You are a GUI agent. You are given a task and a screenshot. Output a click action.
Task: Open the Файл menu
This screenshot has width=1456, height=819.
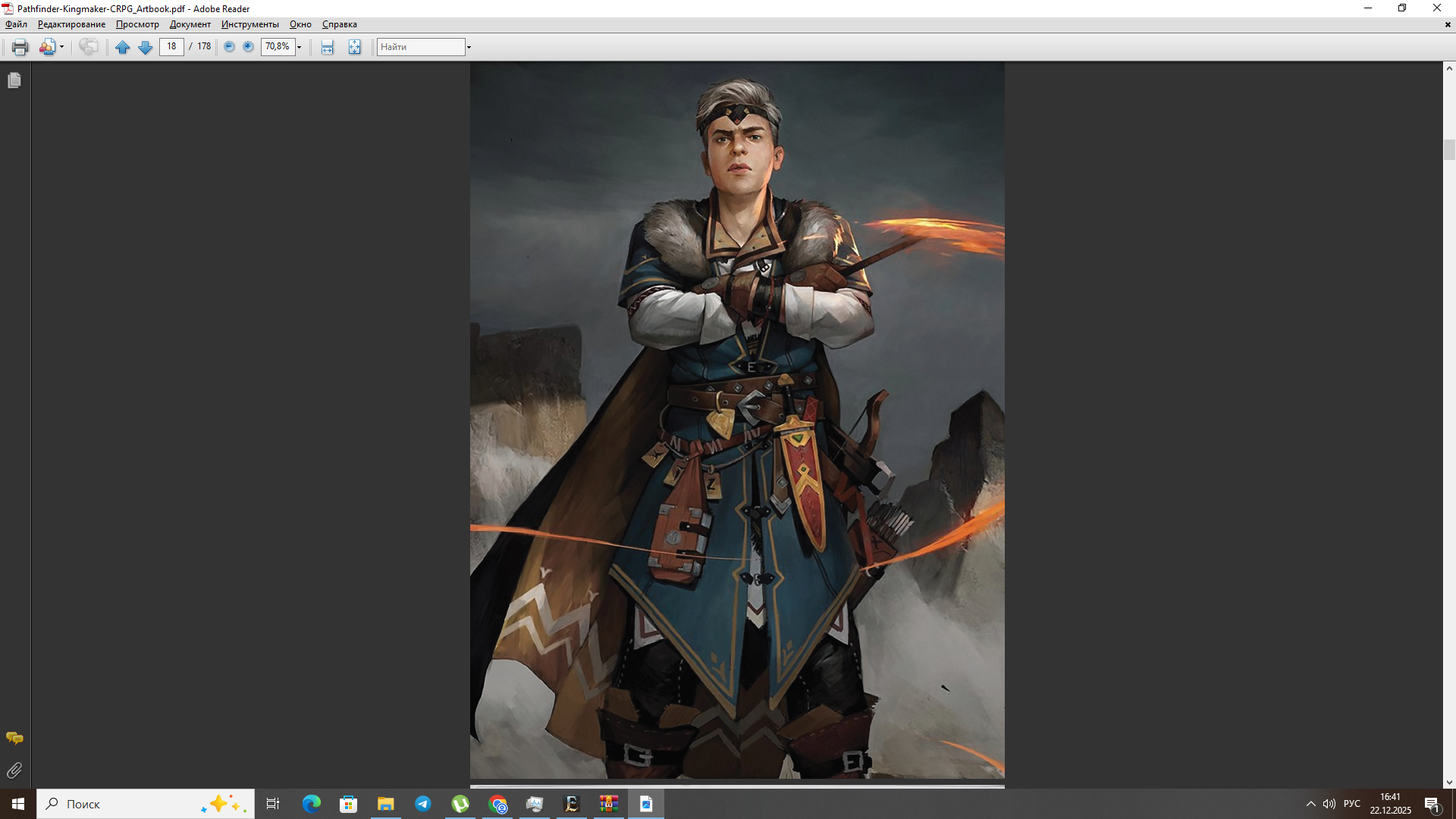tap(16, 24)
